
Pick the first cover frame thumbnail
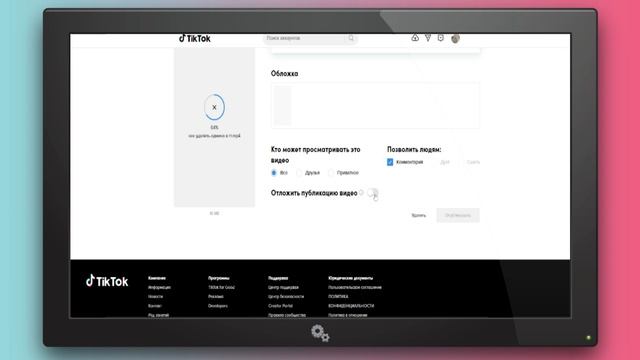coord(282,105)
